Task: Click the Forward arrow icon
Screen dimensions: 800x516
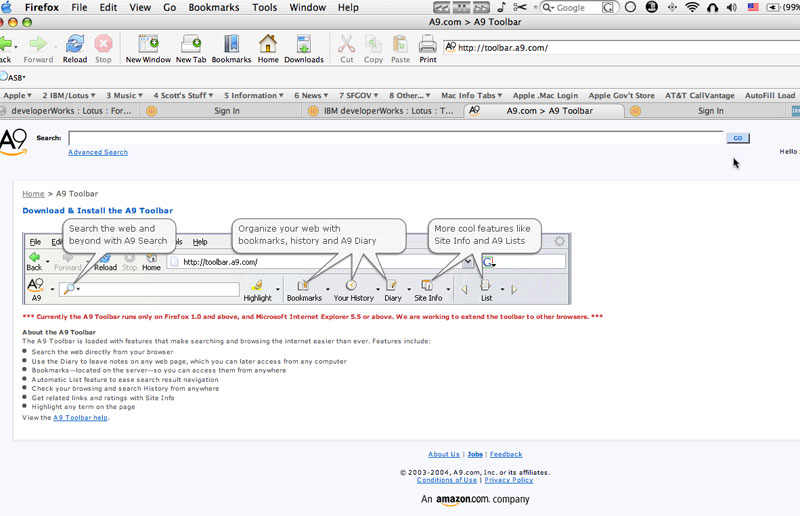Action: 38,44
